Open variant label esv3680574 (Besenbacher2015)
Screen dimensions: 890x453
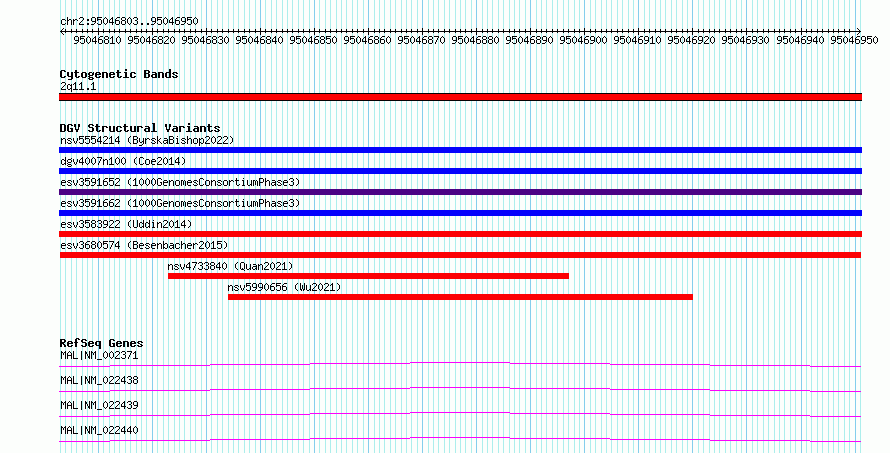(x=144, y=245)
